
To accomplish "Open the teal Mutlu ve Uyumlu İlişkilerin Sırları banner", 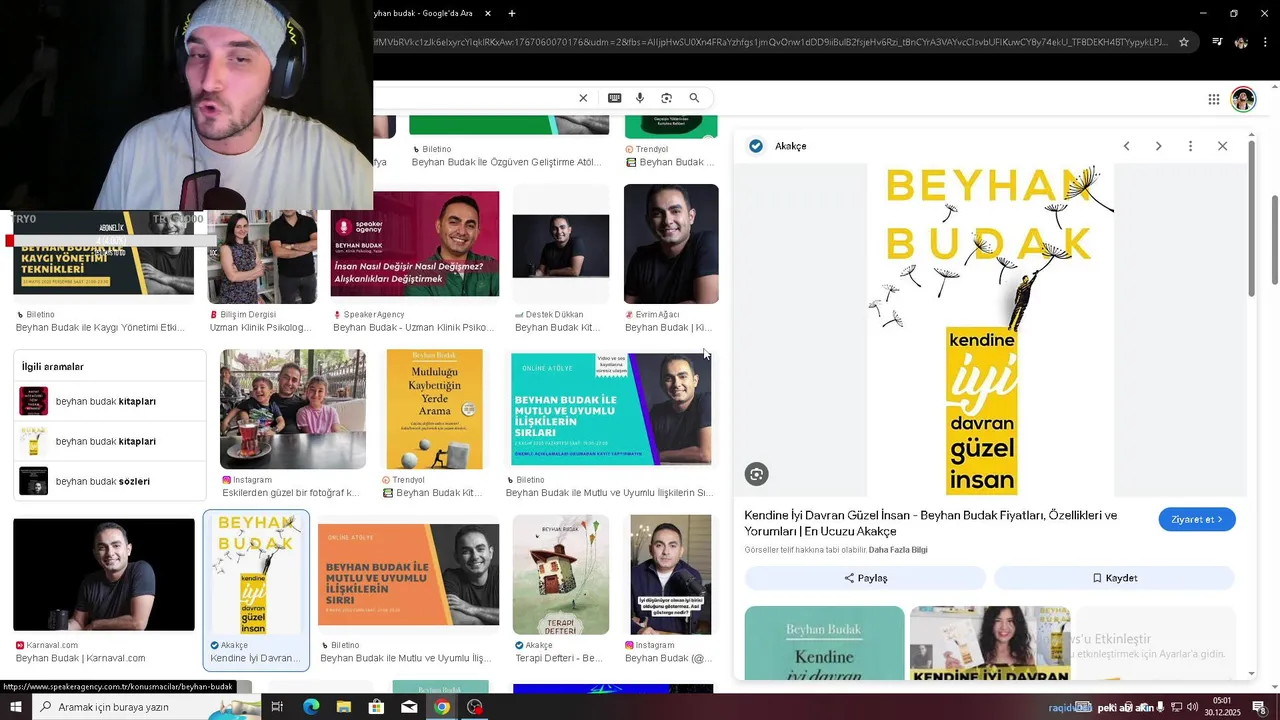I will (x=612, y=409).
